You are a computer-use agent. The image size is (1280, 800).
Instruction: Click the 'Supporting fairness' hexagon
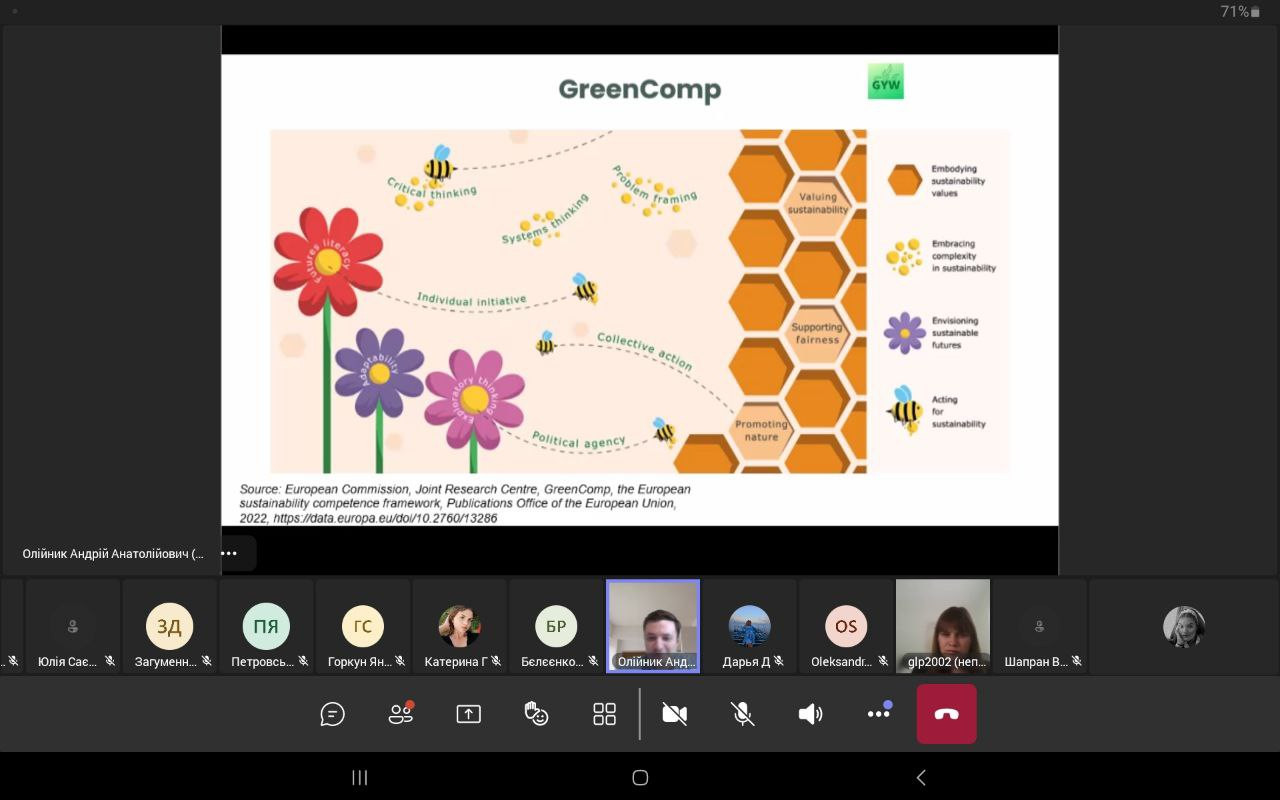click(x=817, y=333)
